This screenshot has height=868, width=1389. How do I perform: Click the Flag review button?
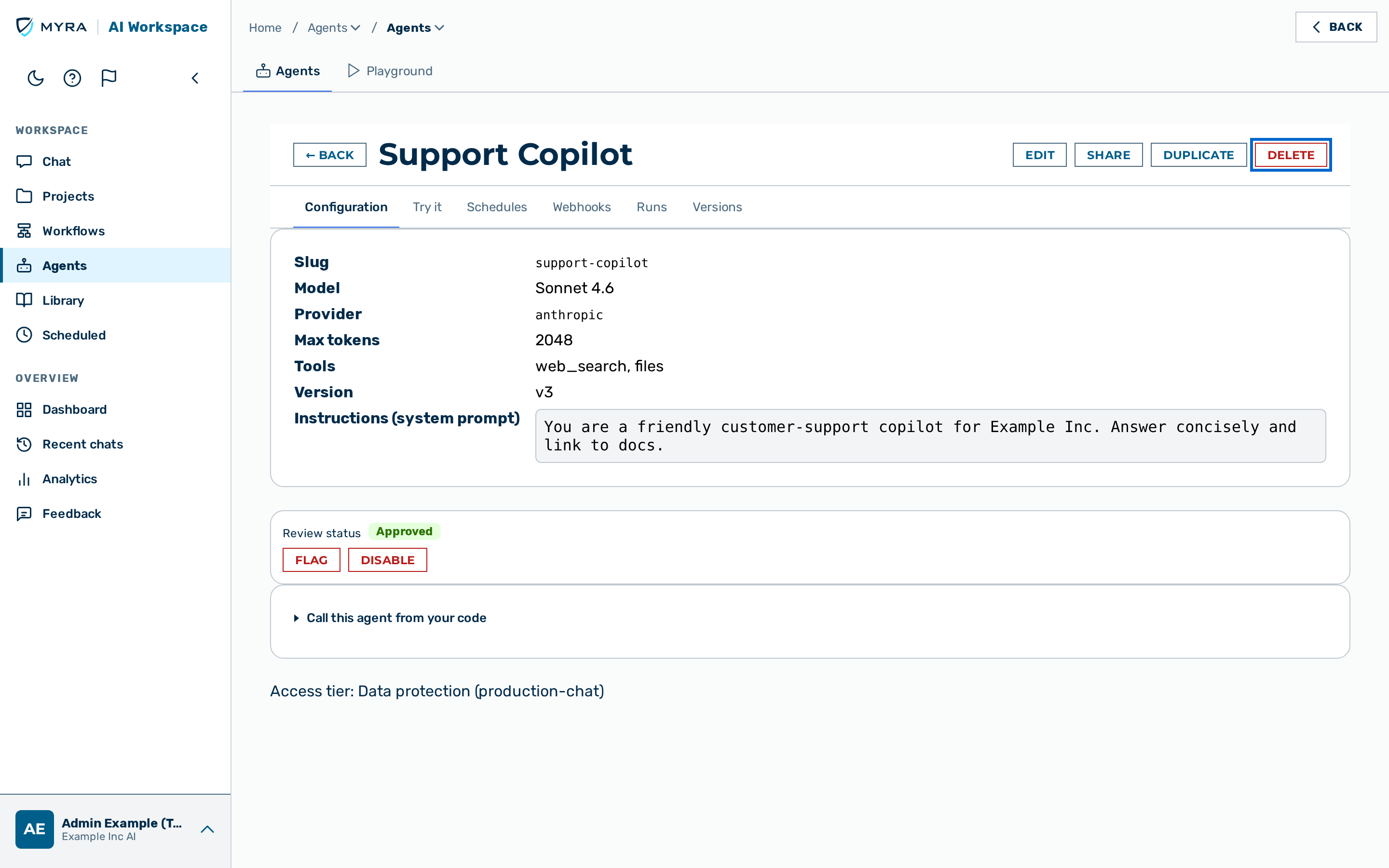point(311,560)
